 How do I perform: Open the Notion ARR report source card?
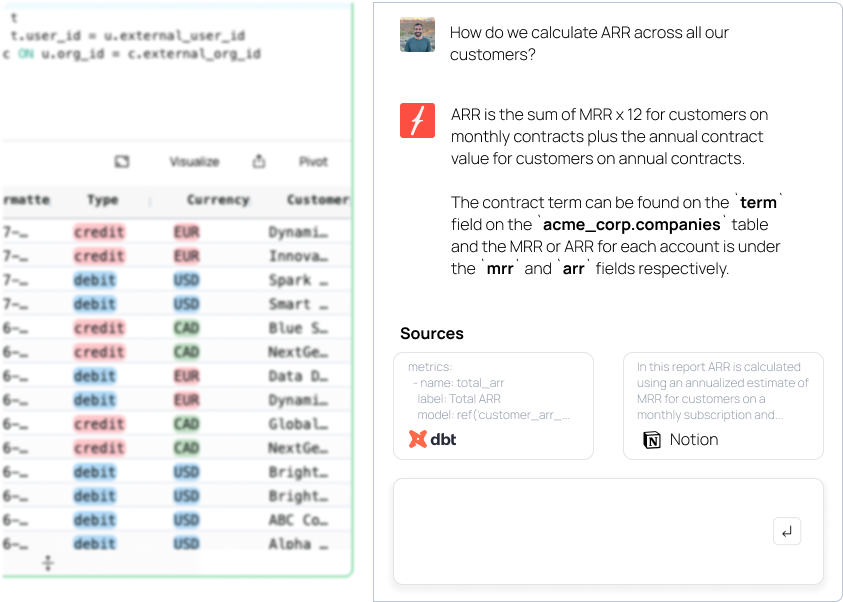coord(723,405)
